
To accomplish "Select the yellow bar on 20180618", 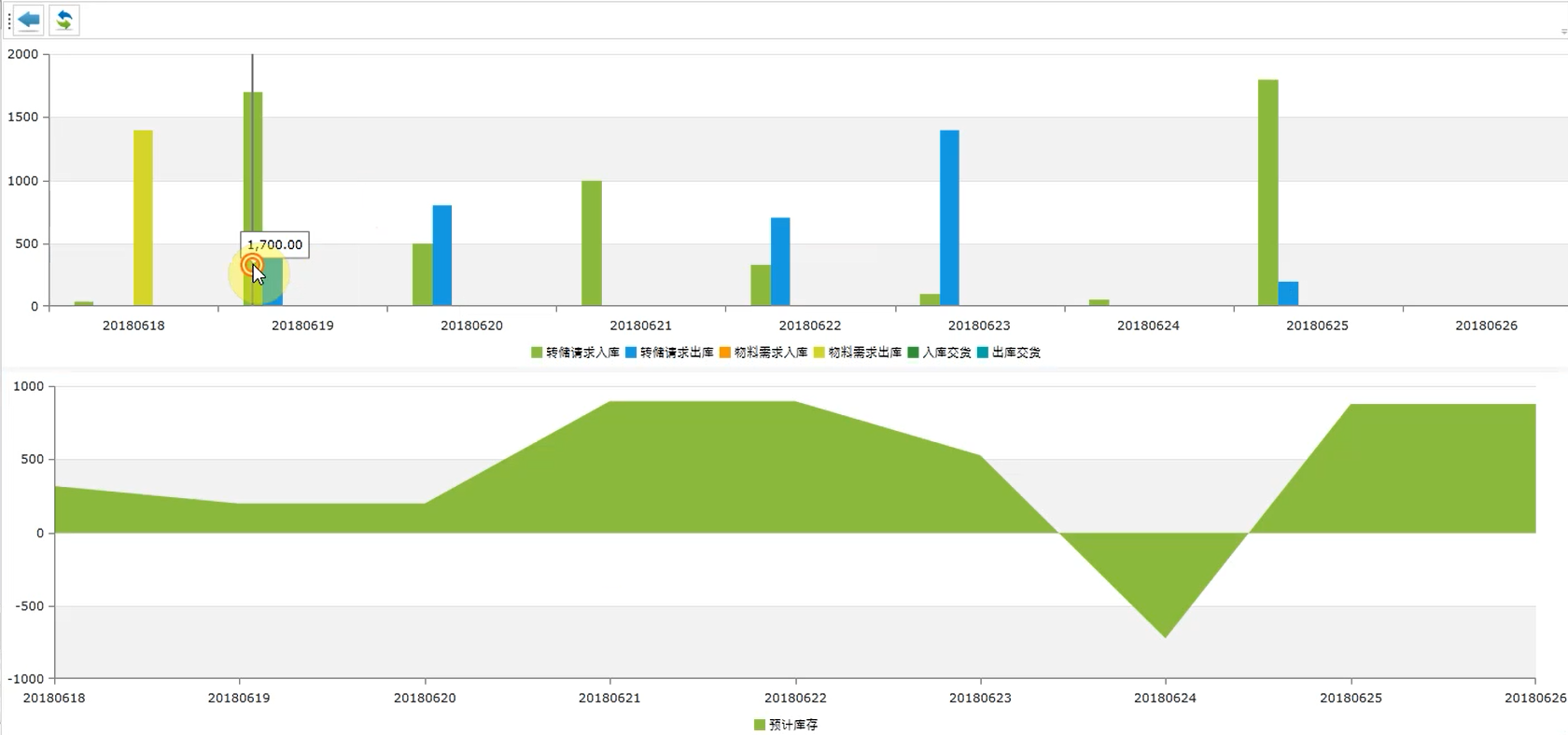I will [143, 217].
